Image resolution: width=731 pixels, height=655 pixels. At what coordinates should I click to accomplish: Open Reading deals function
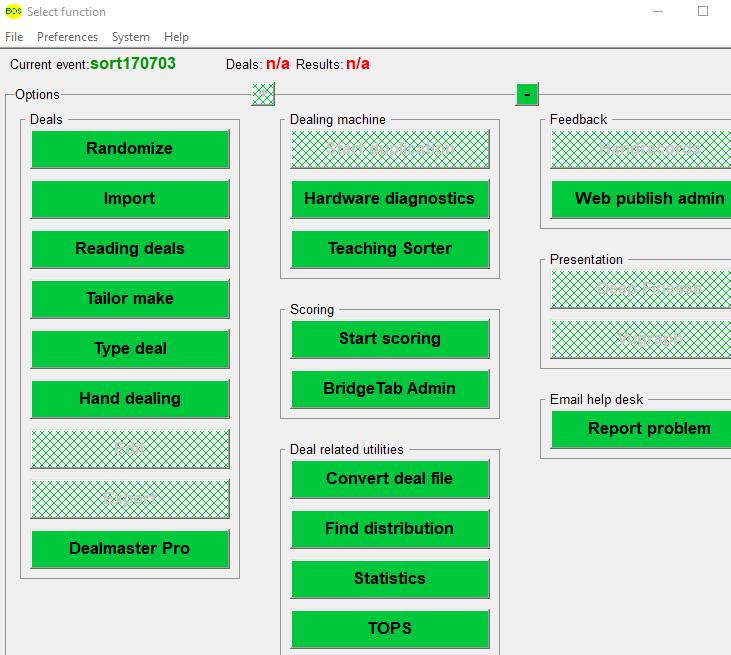point(130,249)
